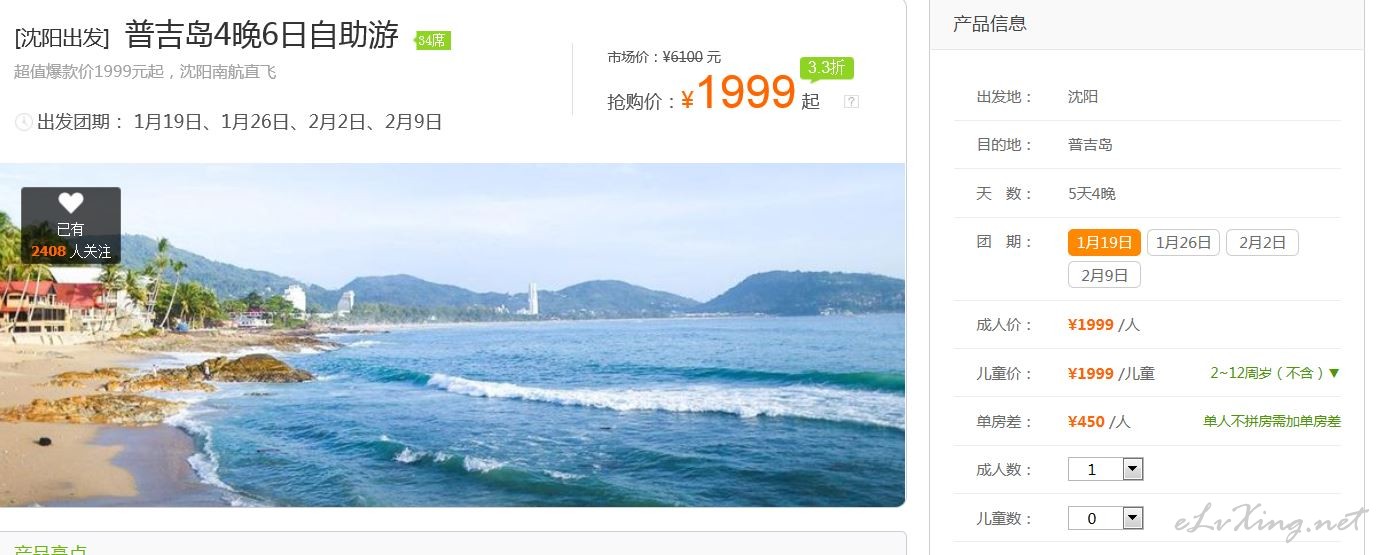Screen dimensions: 1379x555
Task: Click the 单人不拼房需加单房差 green note
Action: click(1271, 421)
